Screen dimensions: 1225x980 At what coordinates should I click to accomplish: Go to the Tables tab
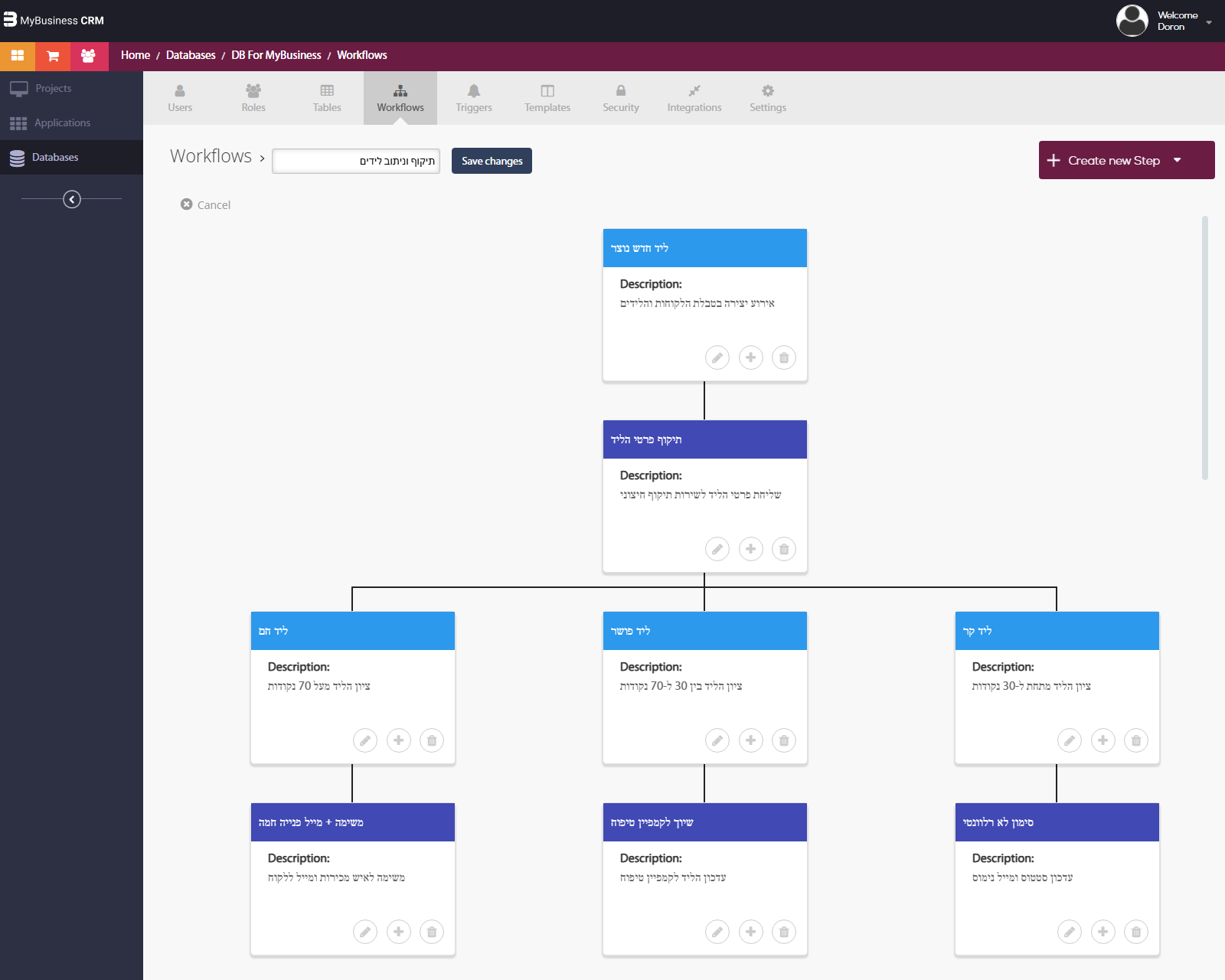[327, 98]
